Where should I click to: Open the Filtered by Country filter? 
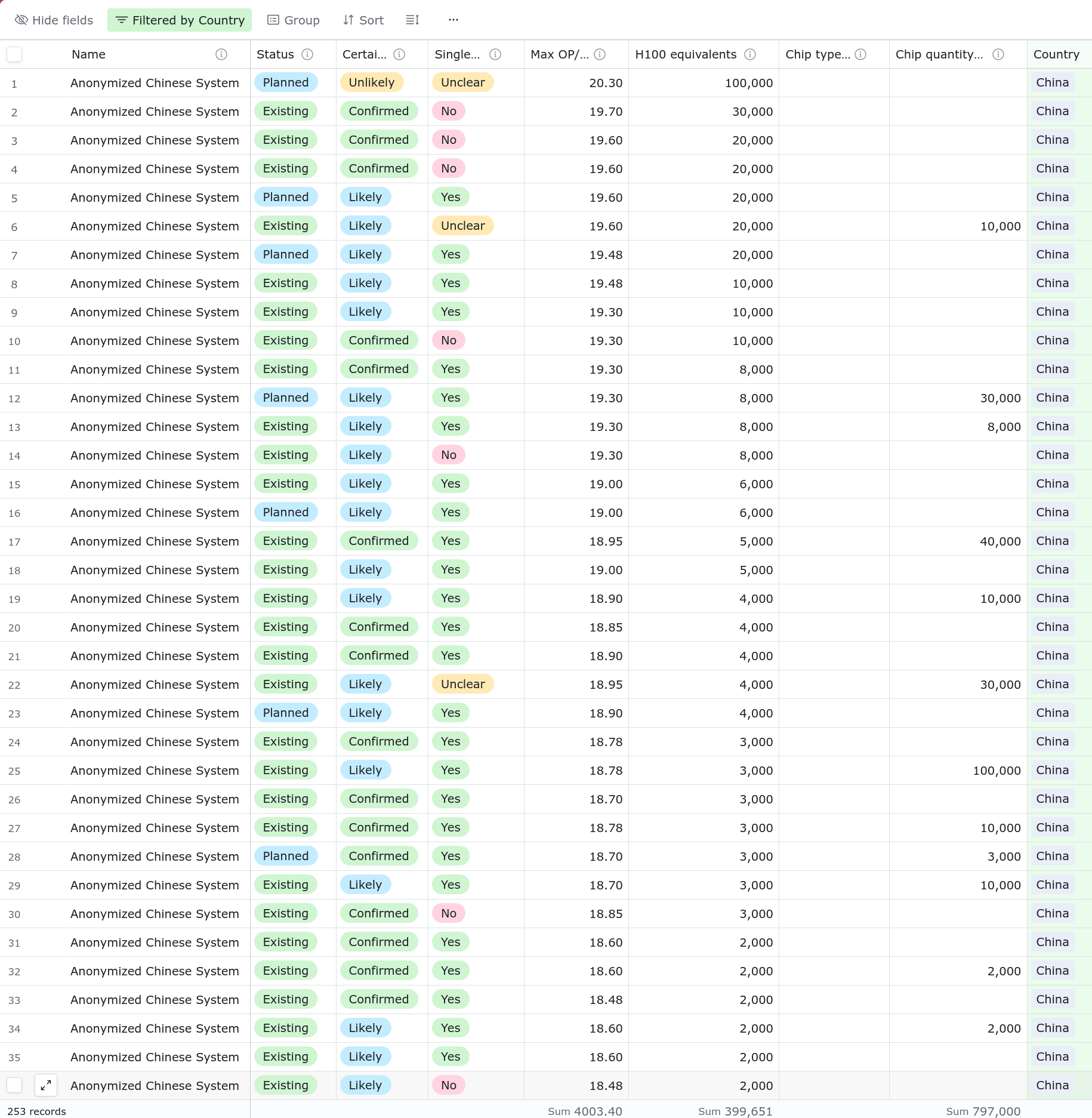coord(180,20)
